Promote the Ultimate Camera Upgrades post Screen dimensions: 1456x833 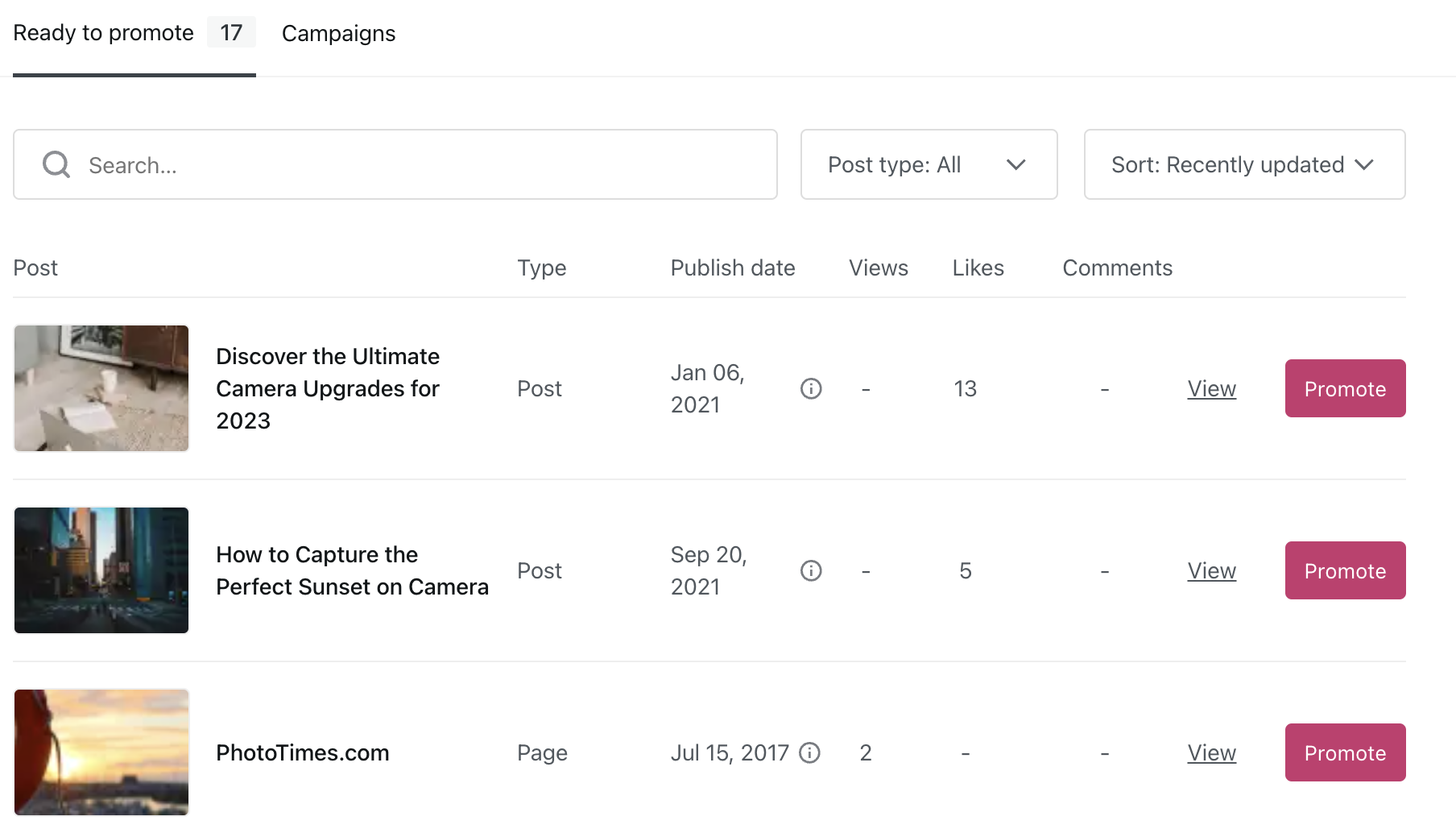click(x=1345, y=388)
